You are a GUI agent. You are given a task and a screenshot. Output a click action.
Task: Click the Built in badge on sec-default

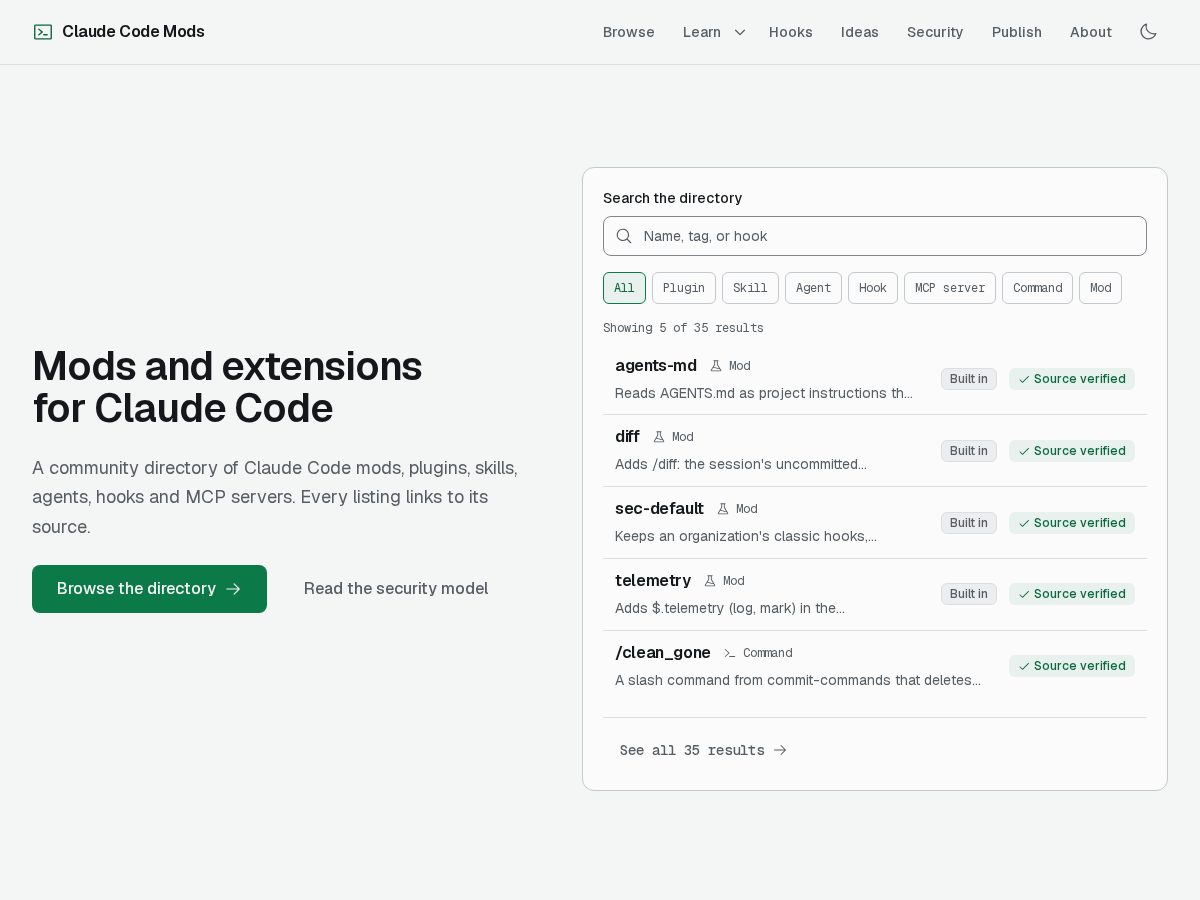pos(969,523)
